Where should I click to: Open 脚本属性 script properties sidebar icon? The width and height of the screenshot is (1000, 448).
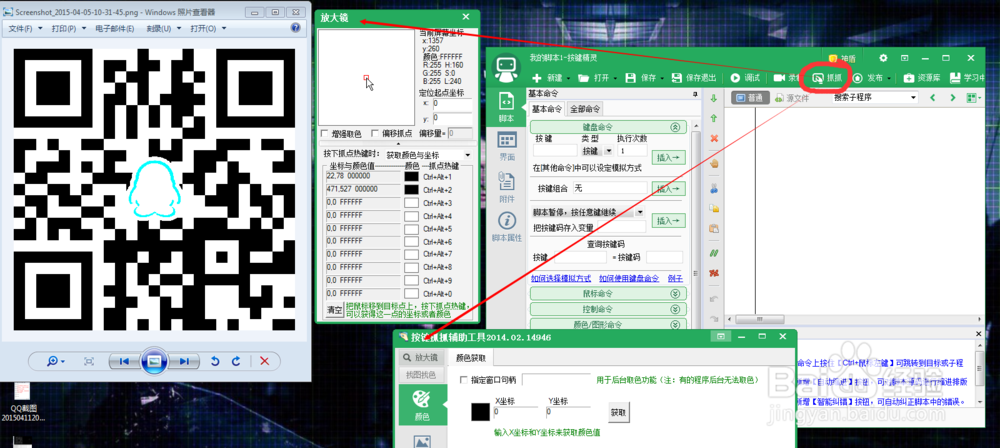(506, 227)
